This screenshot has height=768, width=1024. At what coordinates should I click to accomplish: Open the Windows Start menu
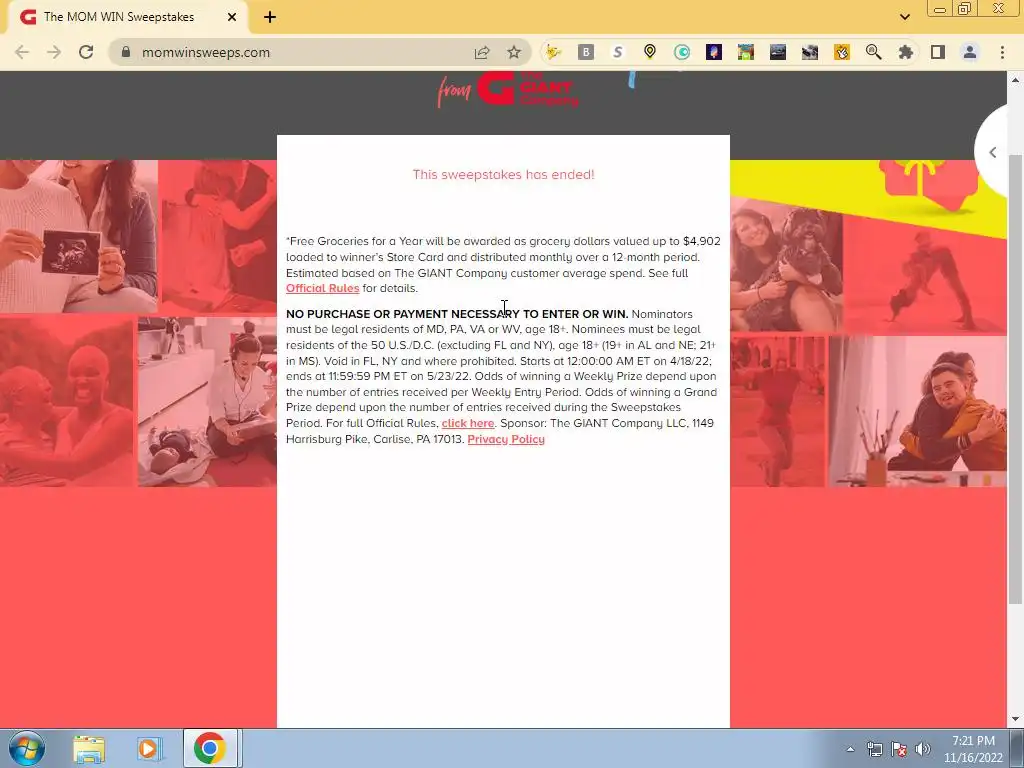click(27, 748)
